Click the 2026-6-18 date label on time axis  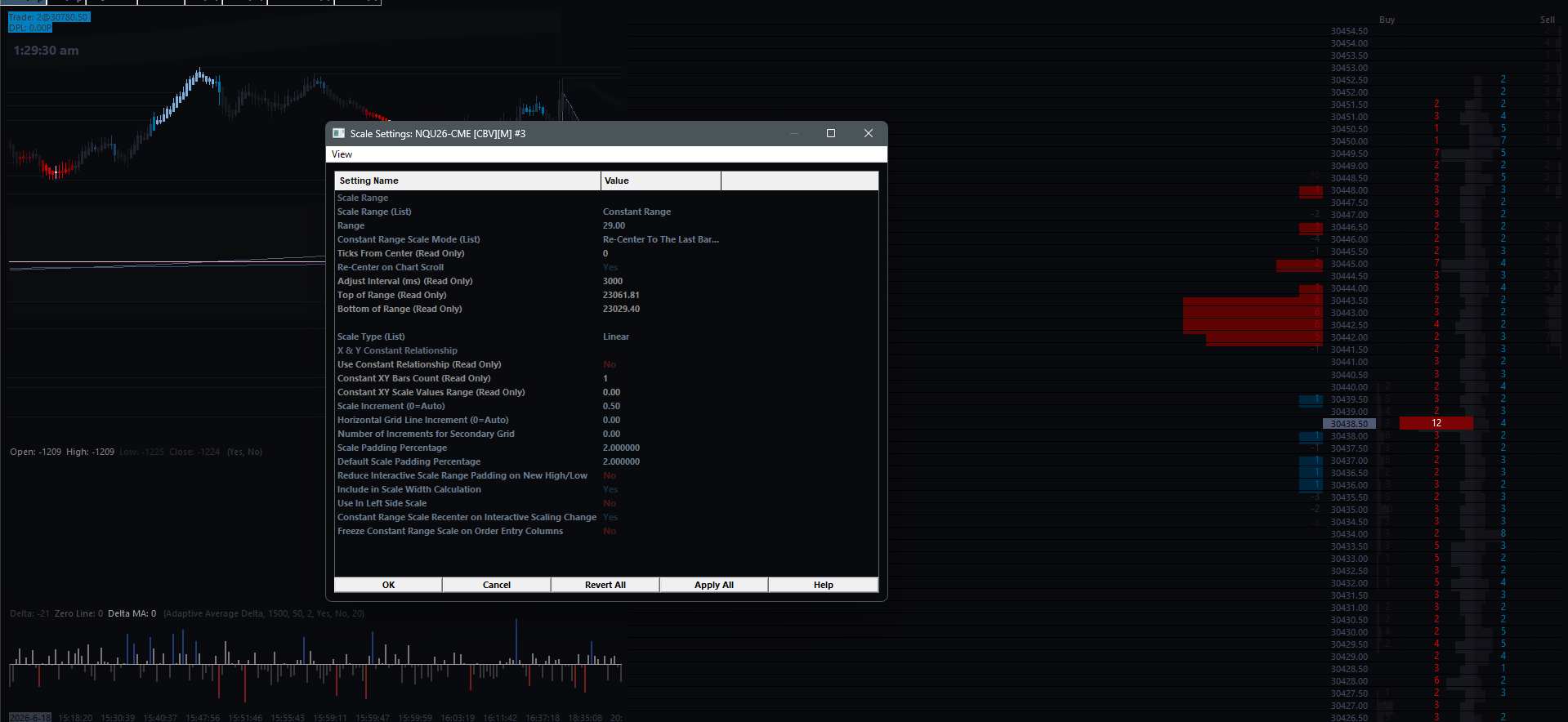pyautogui.click(x=30, y=718)
